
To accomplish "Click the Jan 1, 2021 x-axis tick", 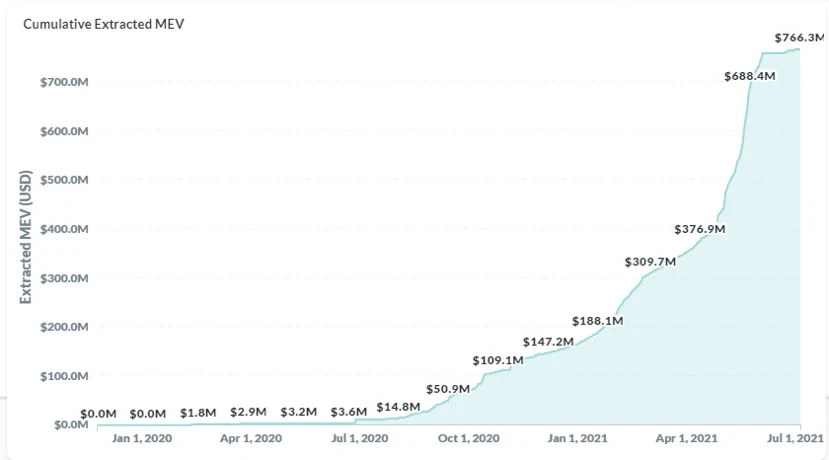I will click(x=578, y=438).
